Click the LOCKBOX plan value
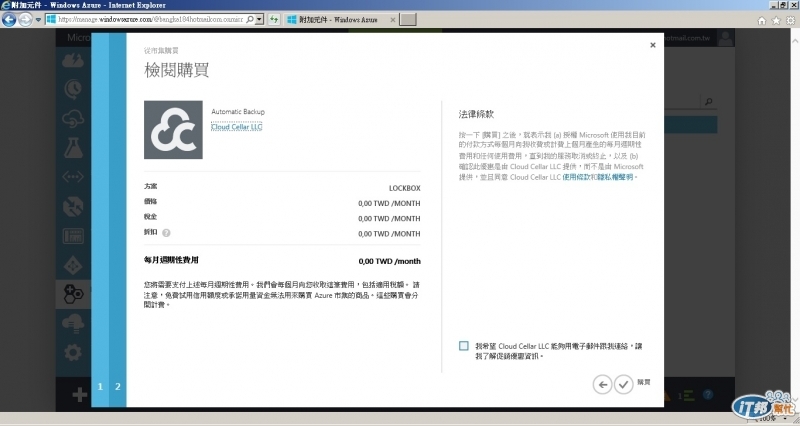Image resolution: width=800 pixels, height=426 pixels. [405, 188]
